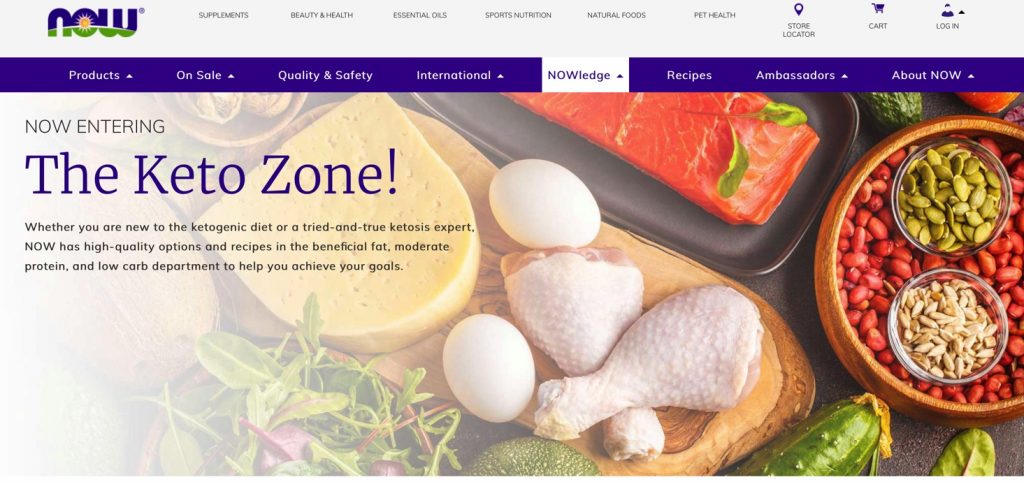1024x484 pixels.
Task: Click the Log In user icon
Action: click(x=947, y=10)
